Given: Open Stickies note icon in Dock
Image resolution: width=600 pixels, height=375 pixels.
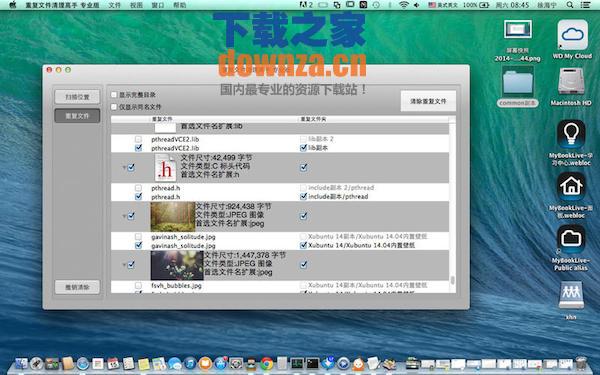Looking at the screenshot, I should click(144, 363).
